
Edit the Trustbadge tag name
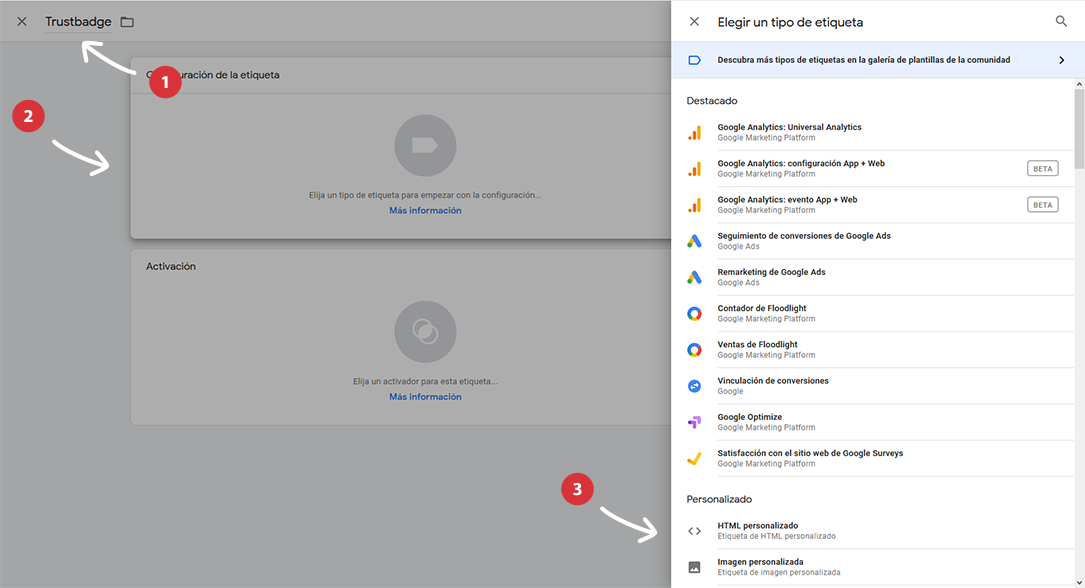78,21
